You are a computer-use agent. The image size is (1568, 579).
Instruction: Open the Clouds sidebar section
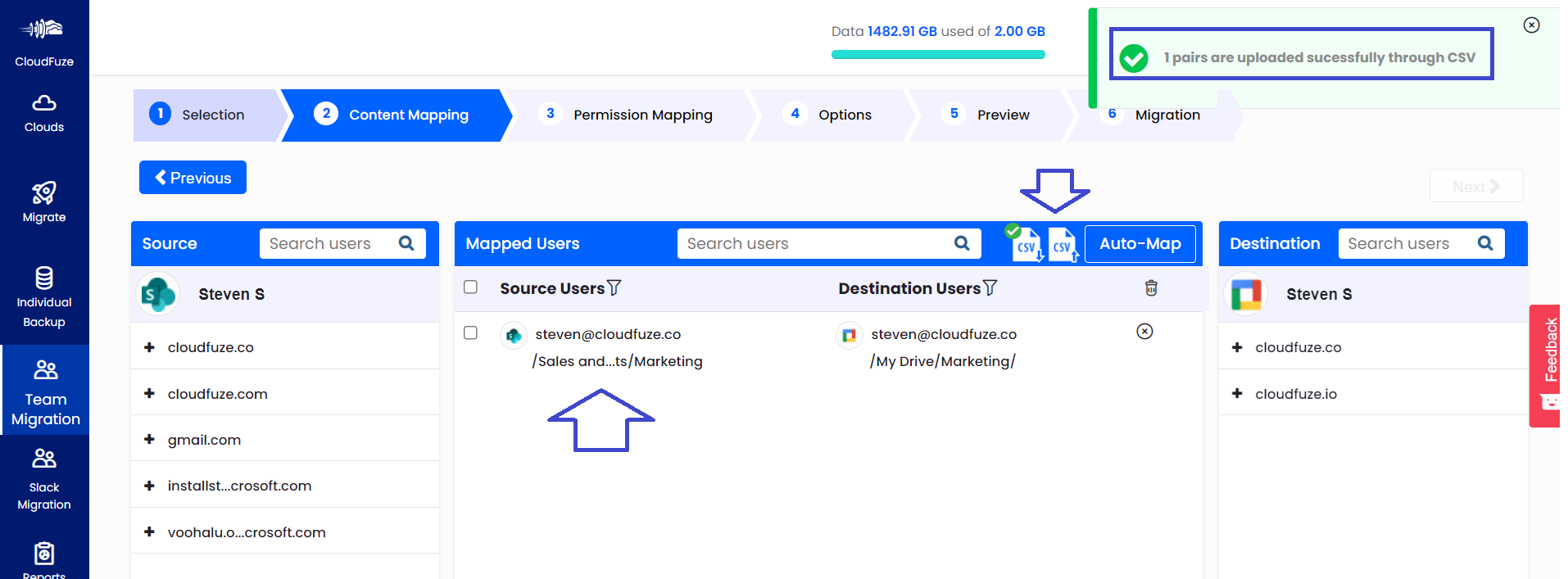click(x=44, y=114)
